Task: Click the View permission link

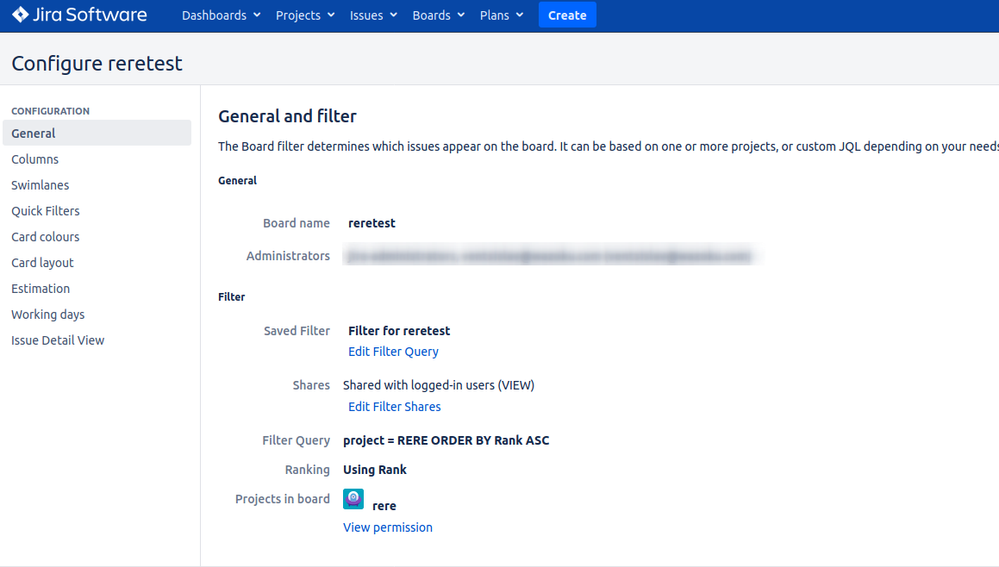Action: (387, 528)
